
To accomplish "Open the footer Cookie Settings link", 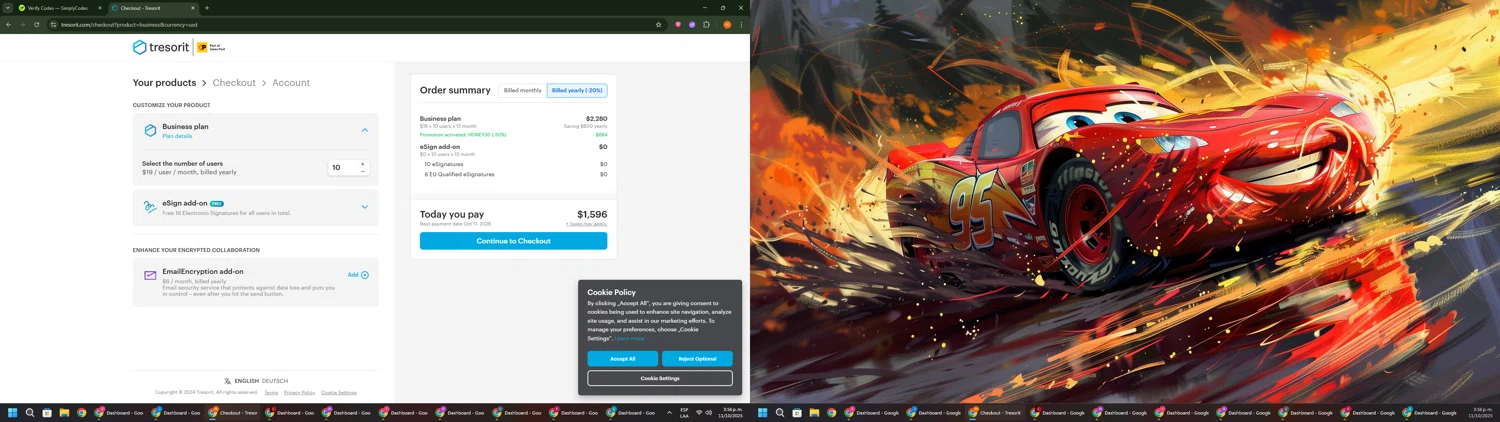I will click(339, 393).
